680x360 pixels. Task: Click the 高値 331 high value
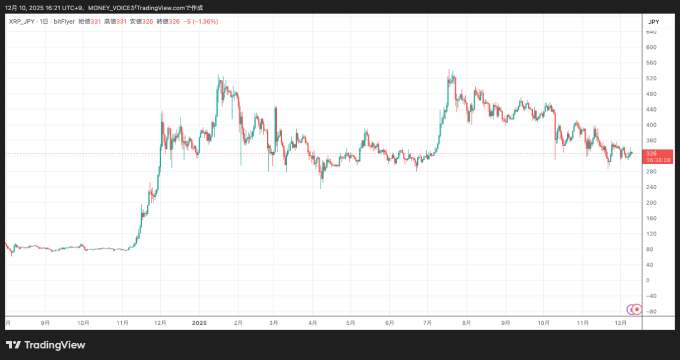point(115,21)
